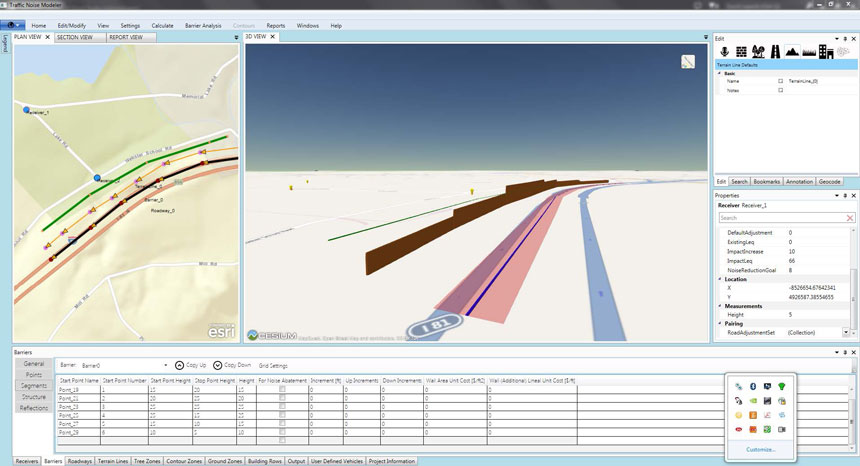Clear the Properties search with red X
Screen dimensions: 860x466
(x=850, y=218)
